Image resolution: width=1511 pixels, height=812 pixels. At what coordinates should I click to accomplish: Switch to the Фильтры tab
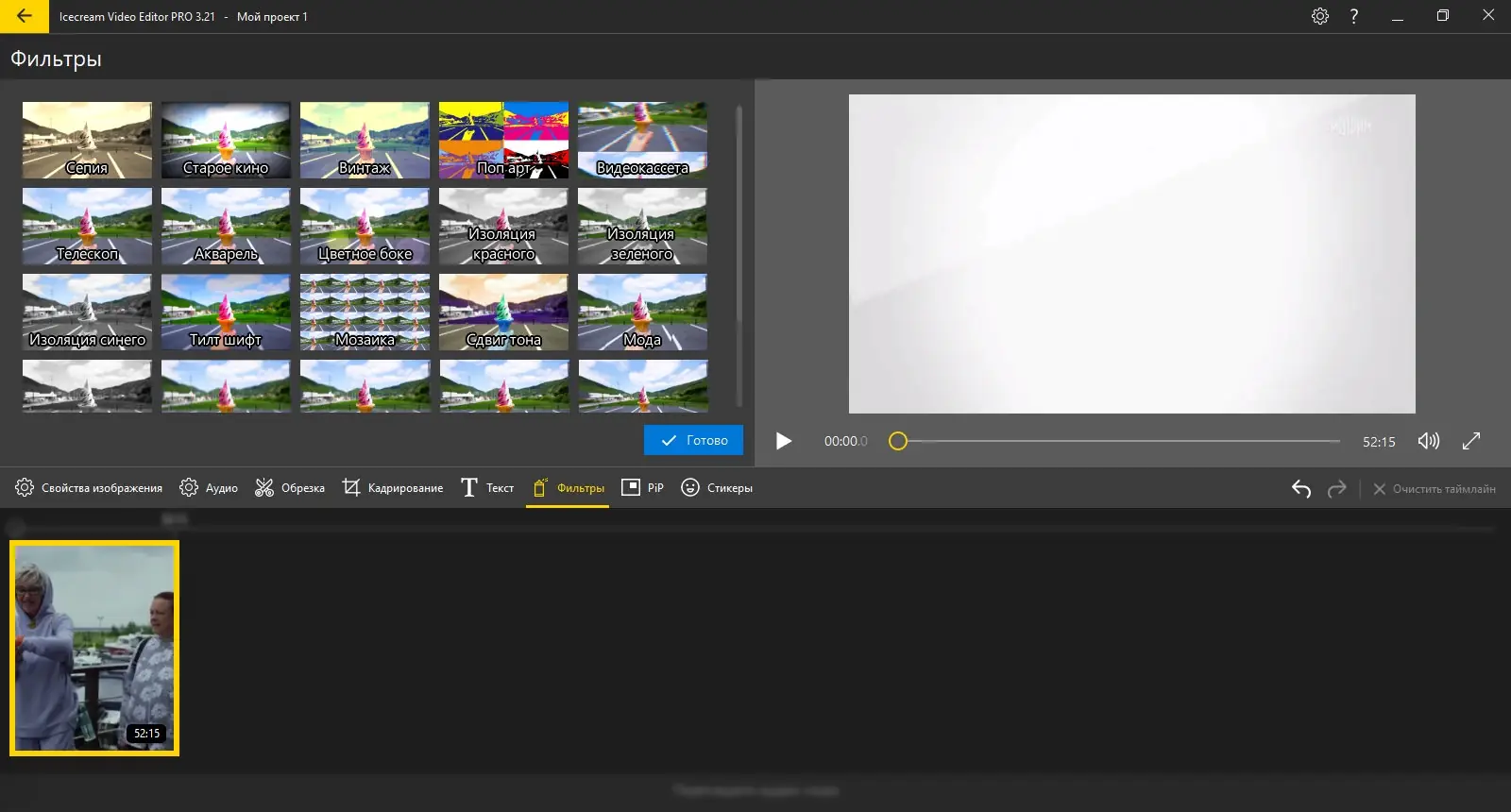pyautogui.click(x=568, y=488)
